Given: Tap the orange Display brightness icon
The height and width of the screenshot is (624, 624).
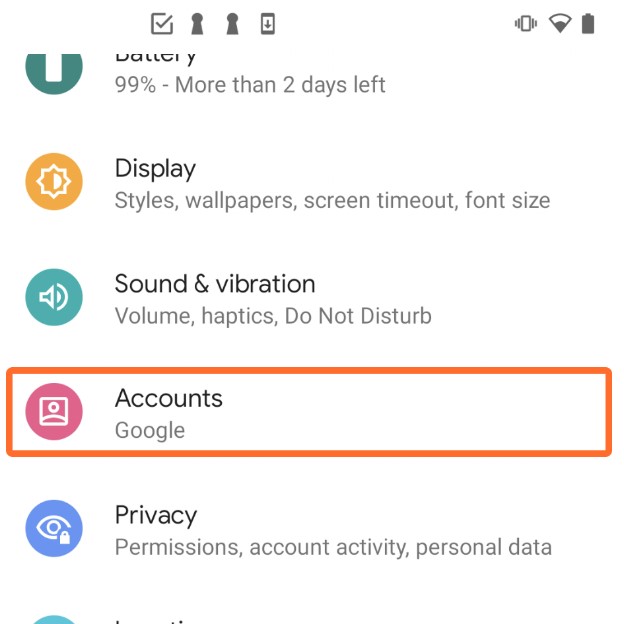Looking at the screenshot, I should coord(54,181).
